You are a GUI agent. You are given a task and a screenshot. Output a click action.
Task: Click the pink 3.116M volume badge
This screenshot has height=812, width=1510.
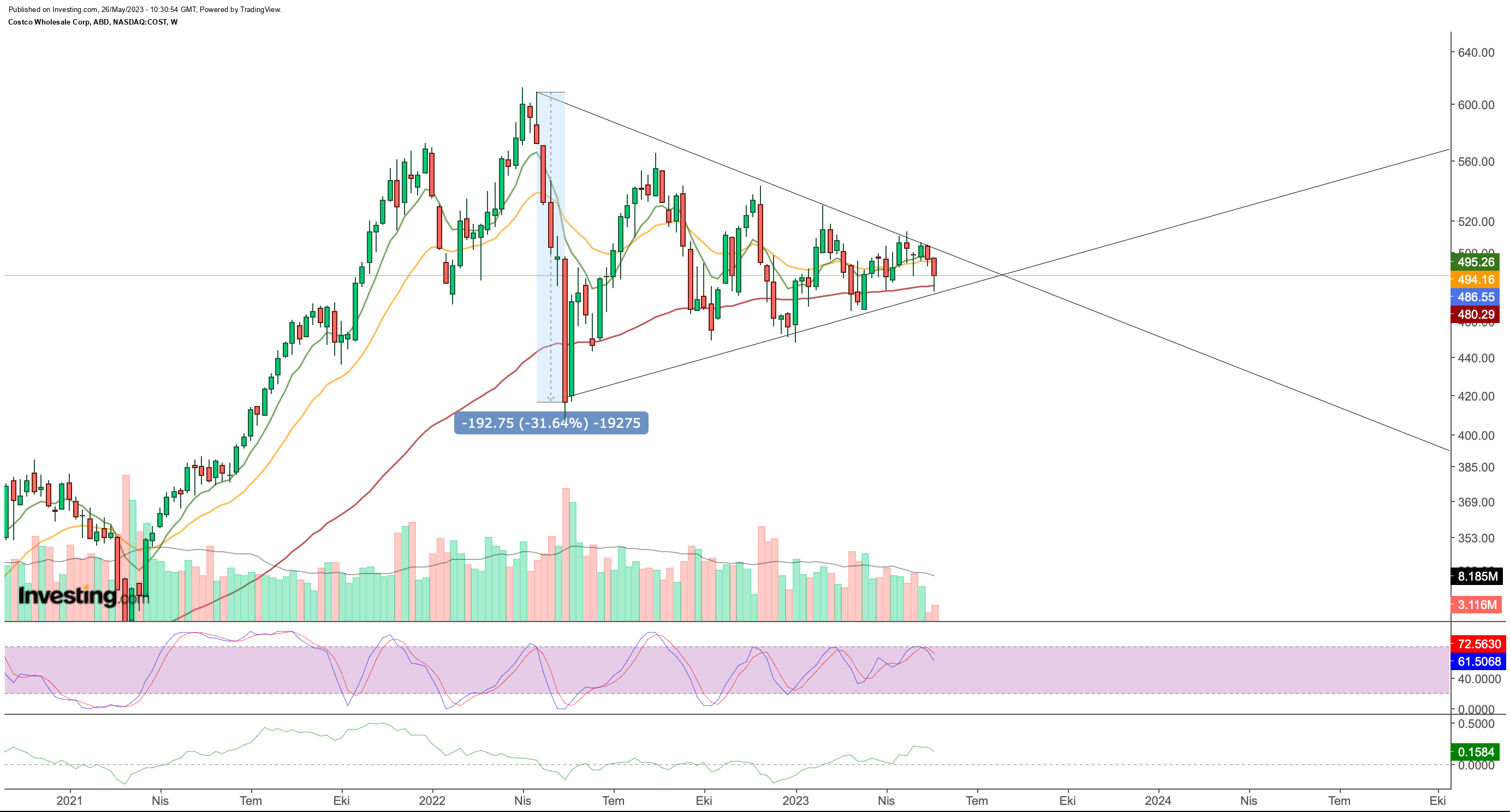[1477, 605]
